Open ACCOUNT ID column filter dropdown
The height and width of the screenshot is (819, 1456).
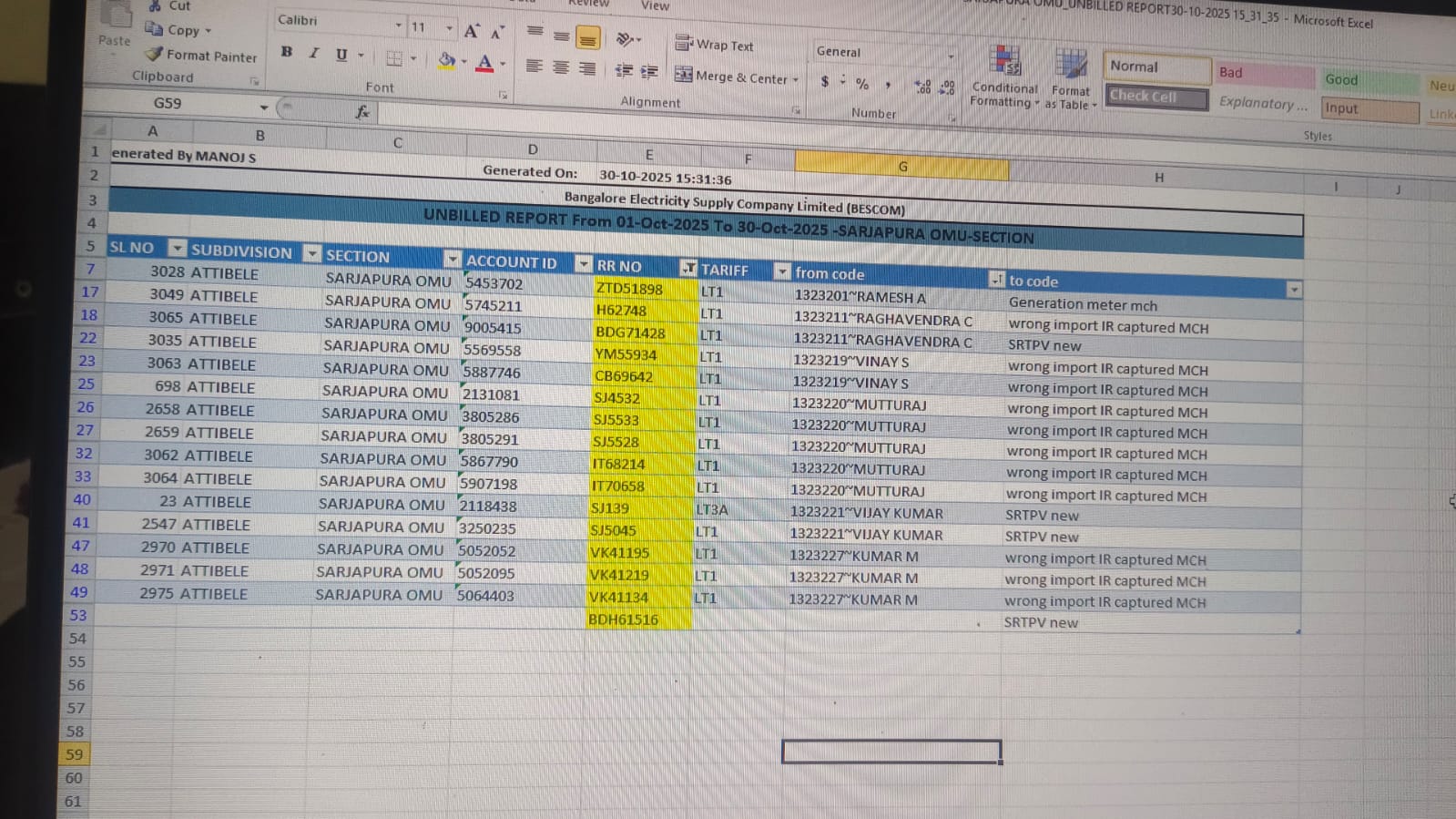[584, 264]
